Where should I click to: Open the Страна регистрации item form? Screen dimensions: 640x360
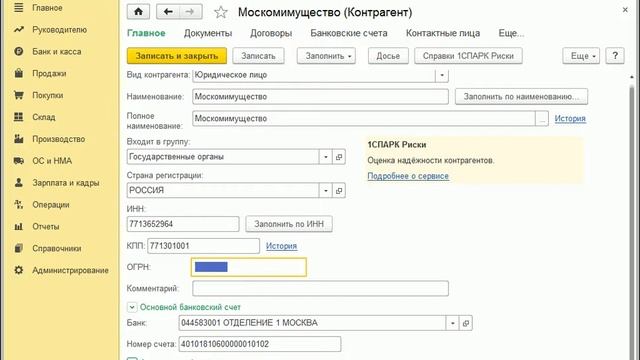click(x=339, y=191)
